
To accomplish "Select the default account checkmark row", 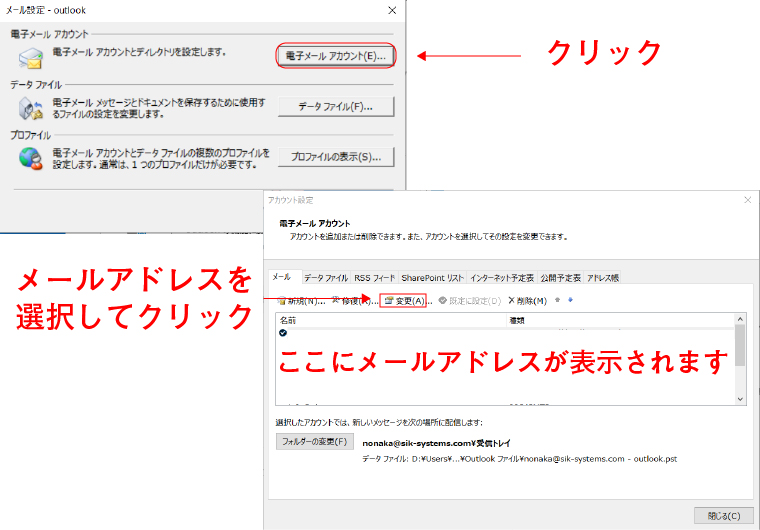I will point(505,333).
